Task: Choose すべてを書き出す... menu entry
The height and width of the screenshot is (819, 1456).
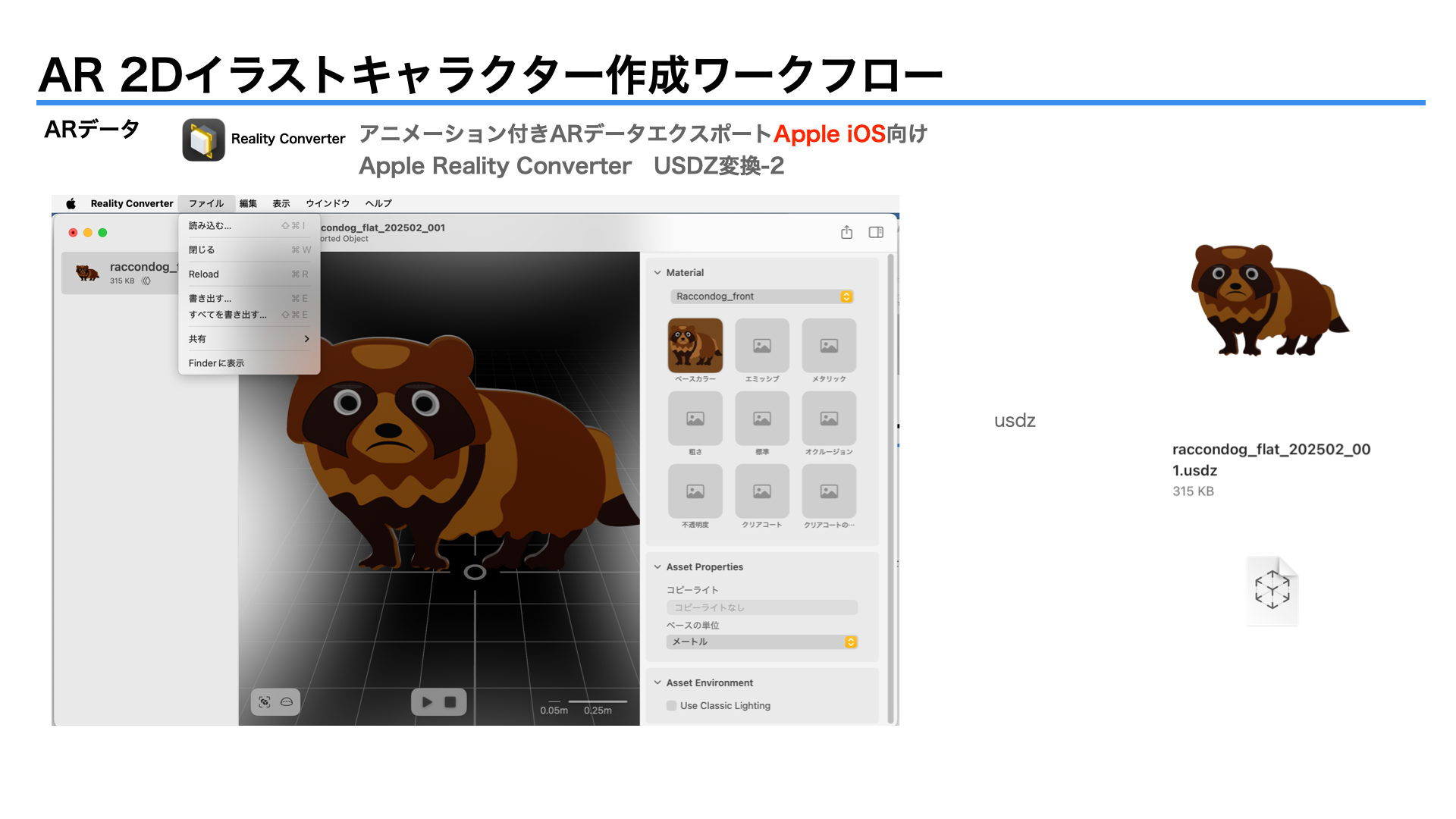Action: pos(249,315)
